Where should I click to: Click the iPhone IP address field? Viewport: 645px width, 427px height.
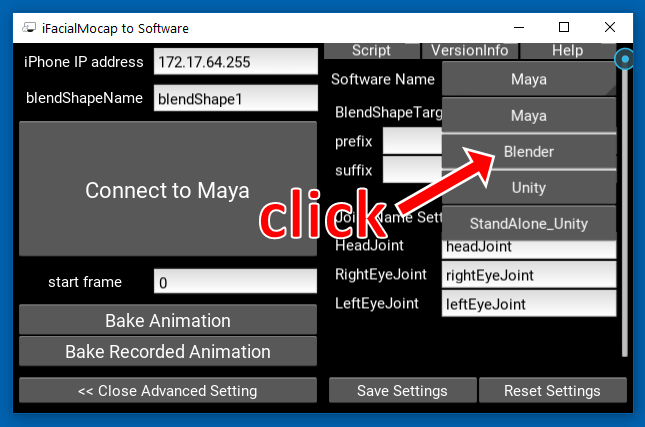[236, 62]
